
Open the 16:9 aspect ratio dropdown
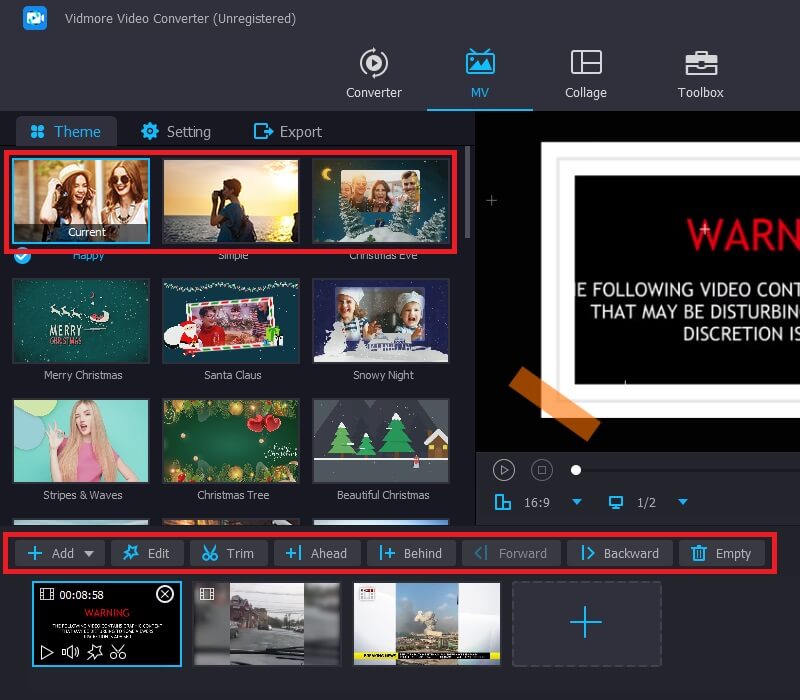click(576, 502)
